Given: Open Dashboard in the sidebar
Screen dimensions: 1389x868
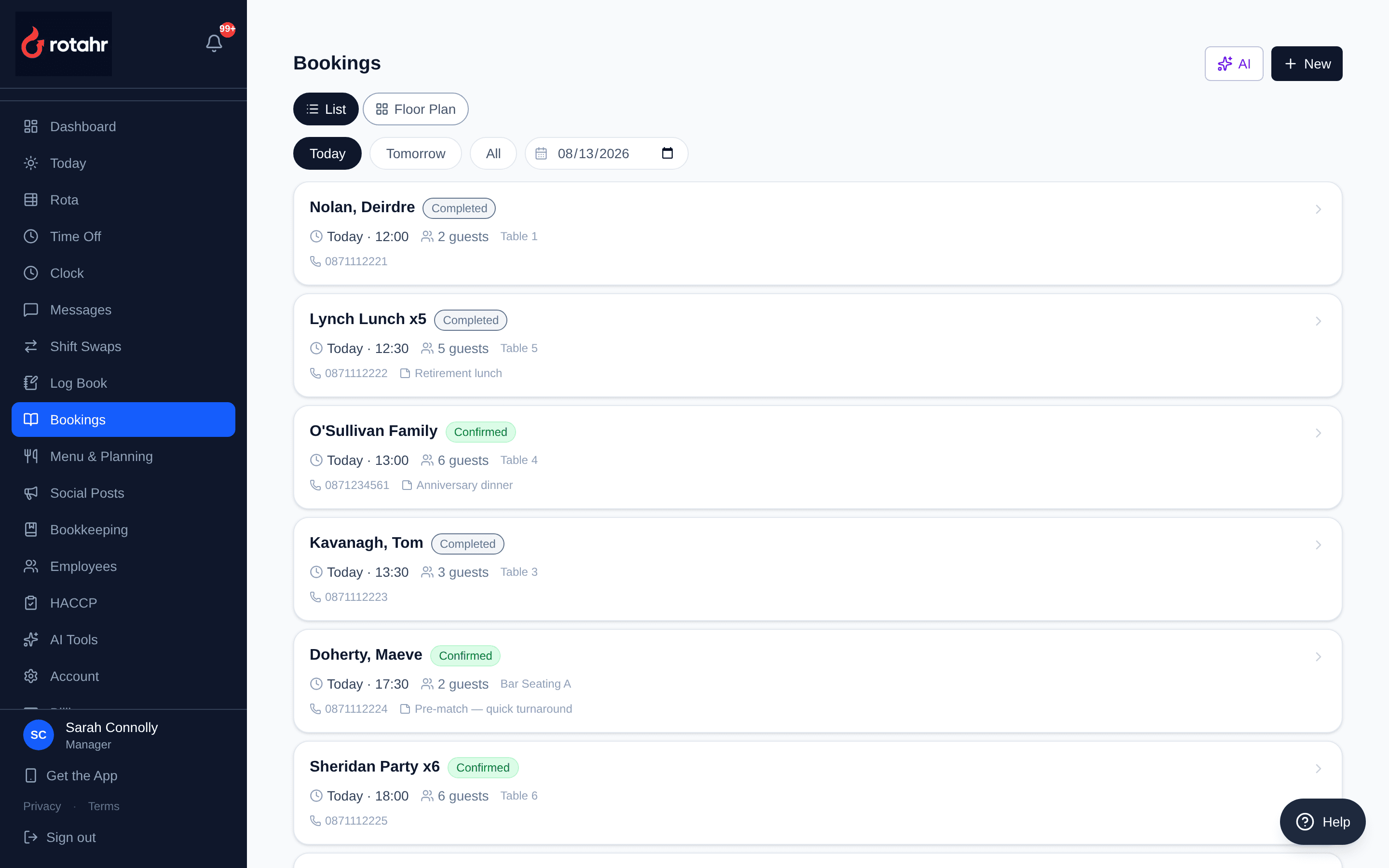Looking at the screenshot, I should (x=123, y=126).
